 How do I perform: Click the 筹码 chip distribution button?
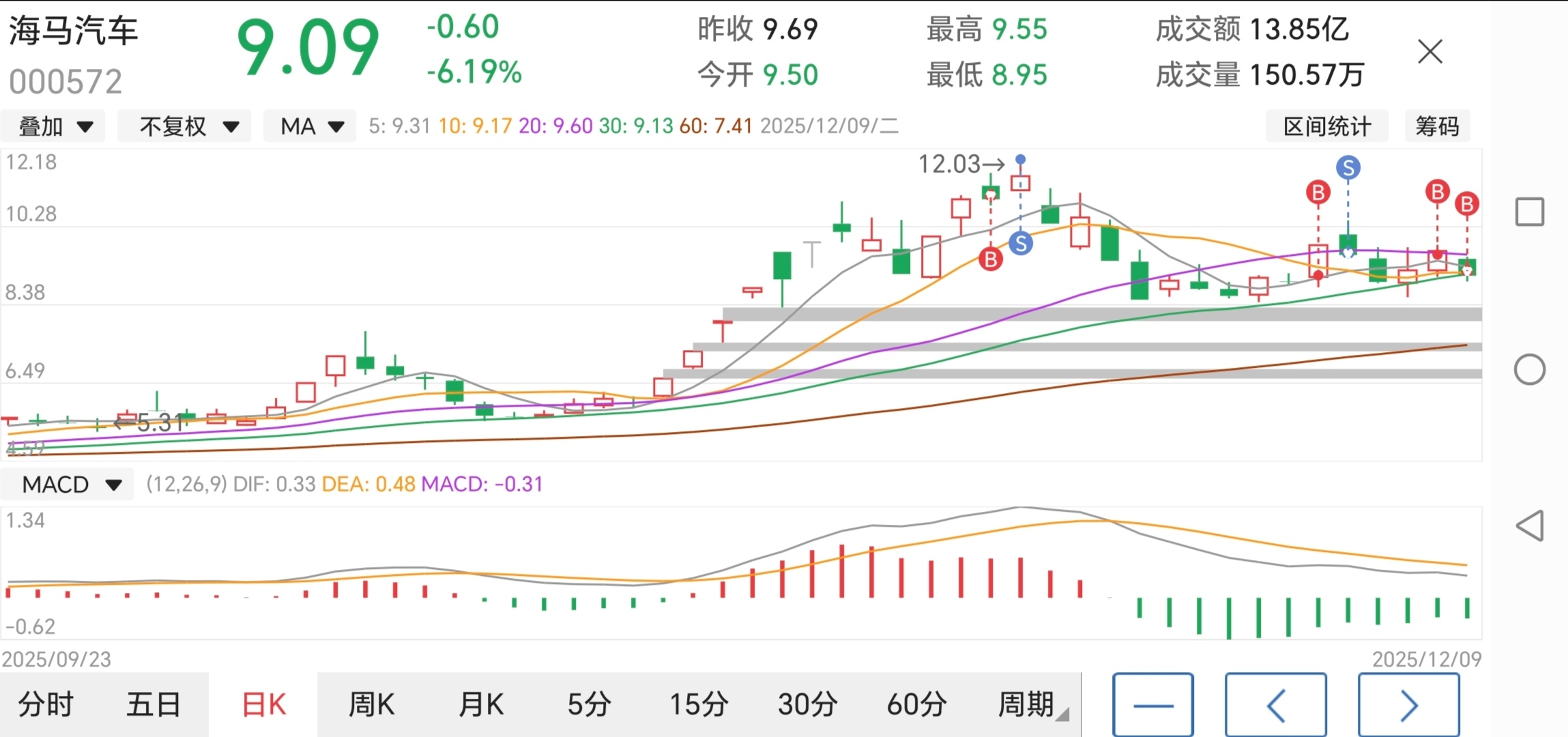(x=1437, y=126)
